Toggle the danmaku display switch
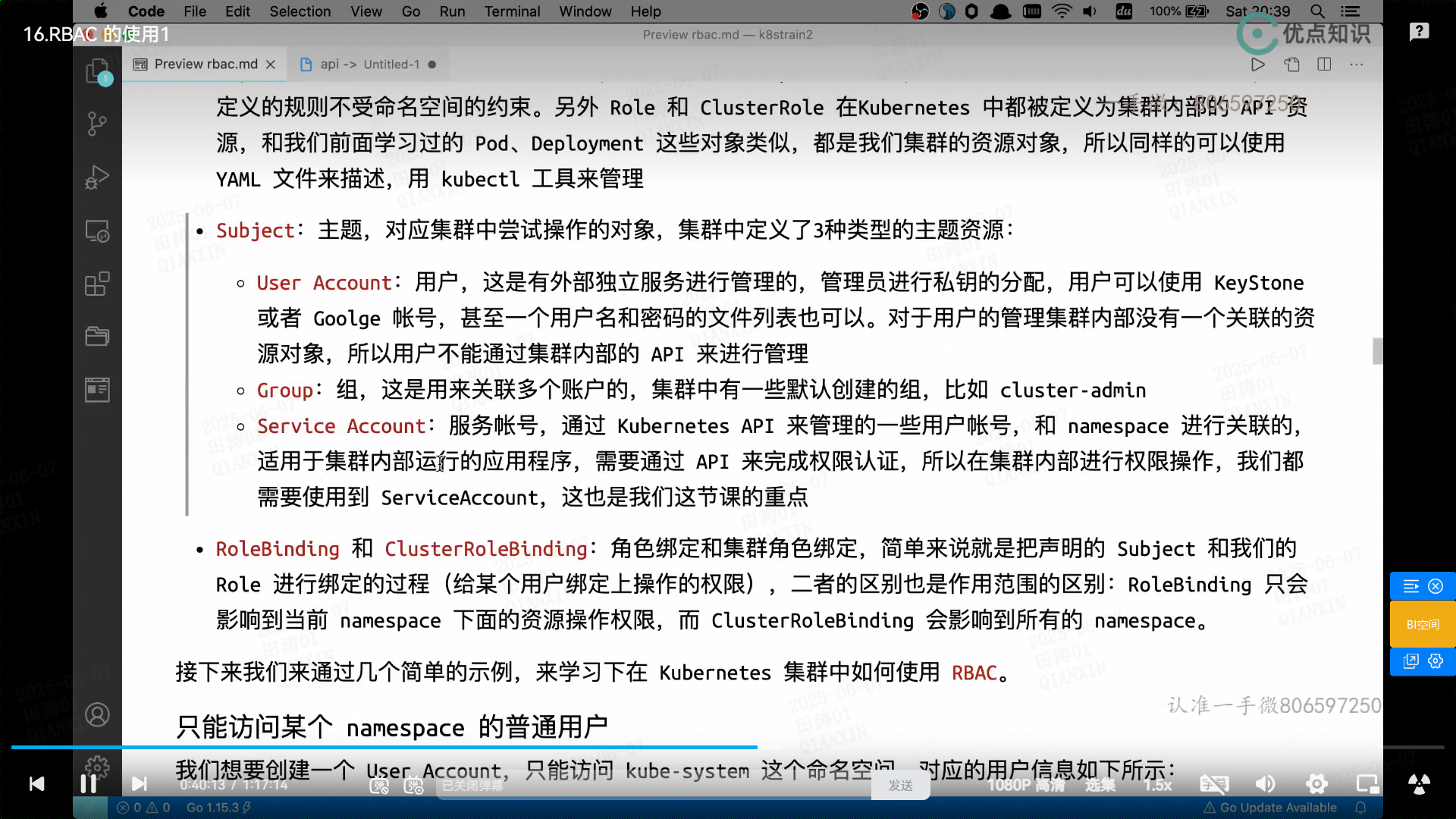Image resolution: width=1456 pixels, height=819 pixels. (x=379, y=786)
